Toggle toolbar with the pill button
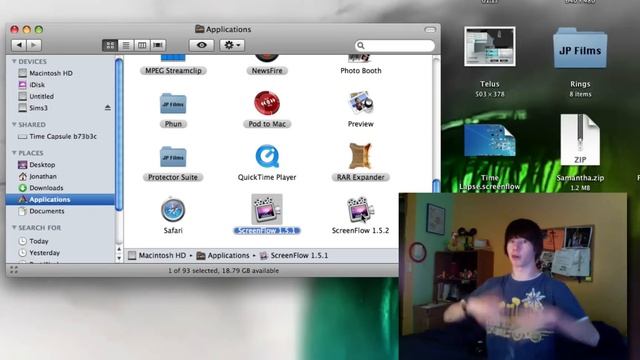The height and width of the screenshot is (360, 640). [x=430, y=29]
